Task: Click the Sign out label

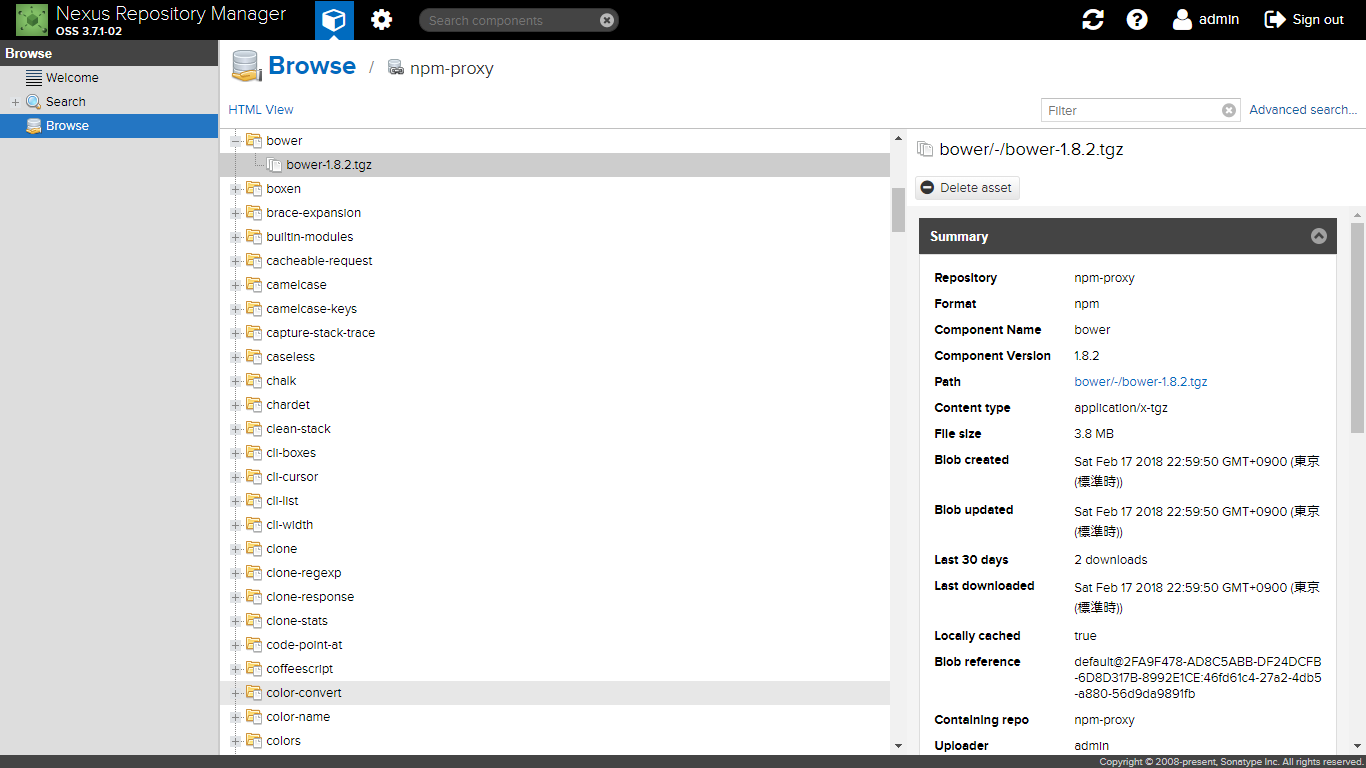Action: 1318,20
